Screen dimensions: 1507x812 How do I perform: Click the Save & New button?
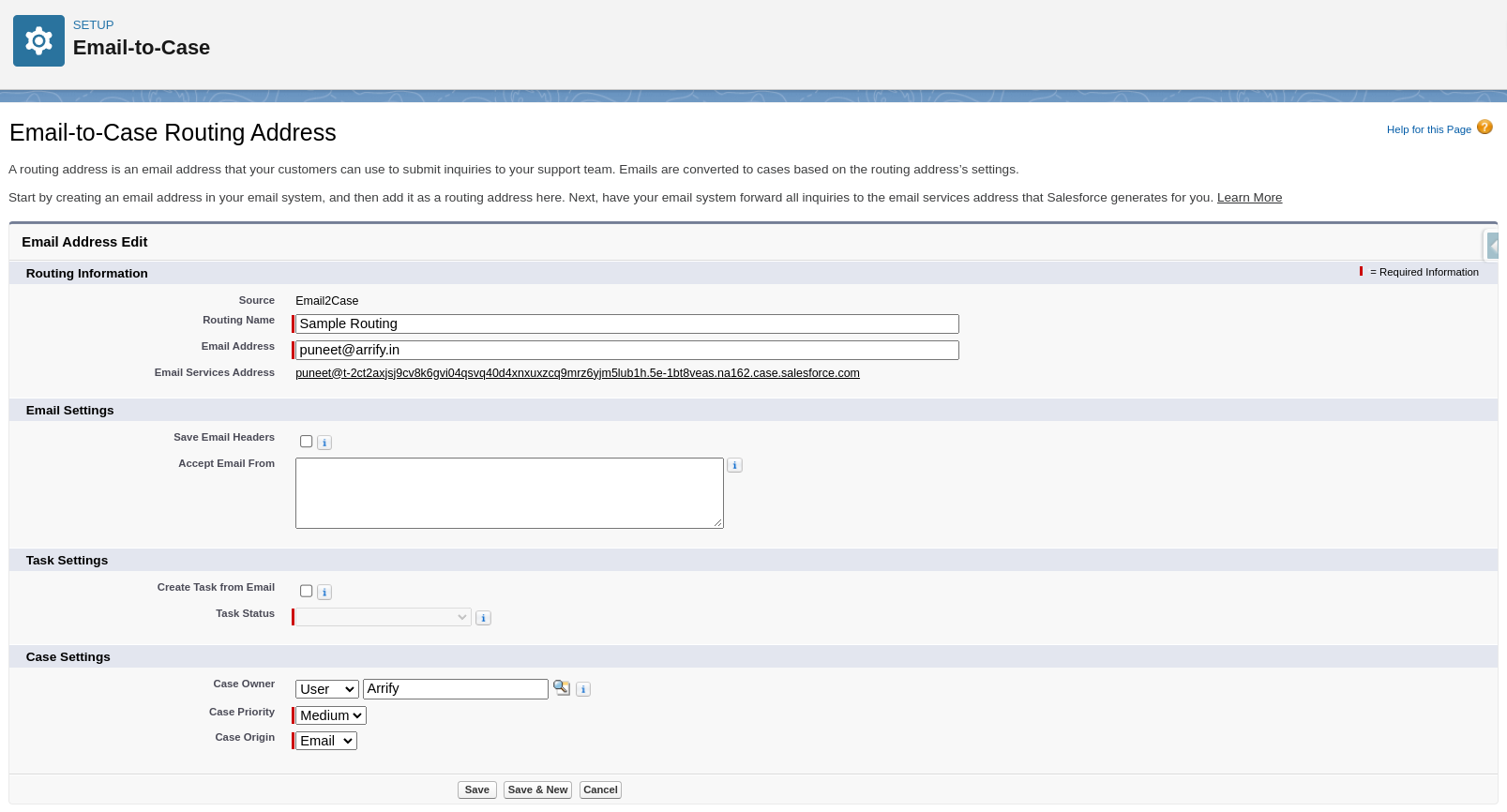pyautogui.click(x=537, y=789)
